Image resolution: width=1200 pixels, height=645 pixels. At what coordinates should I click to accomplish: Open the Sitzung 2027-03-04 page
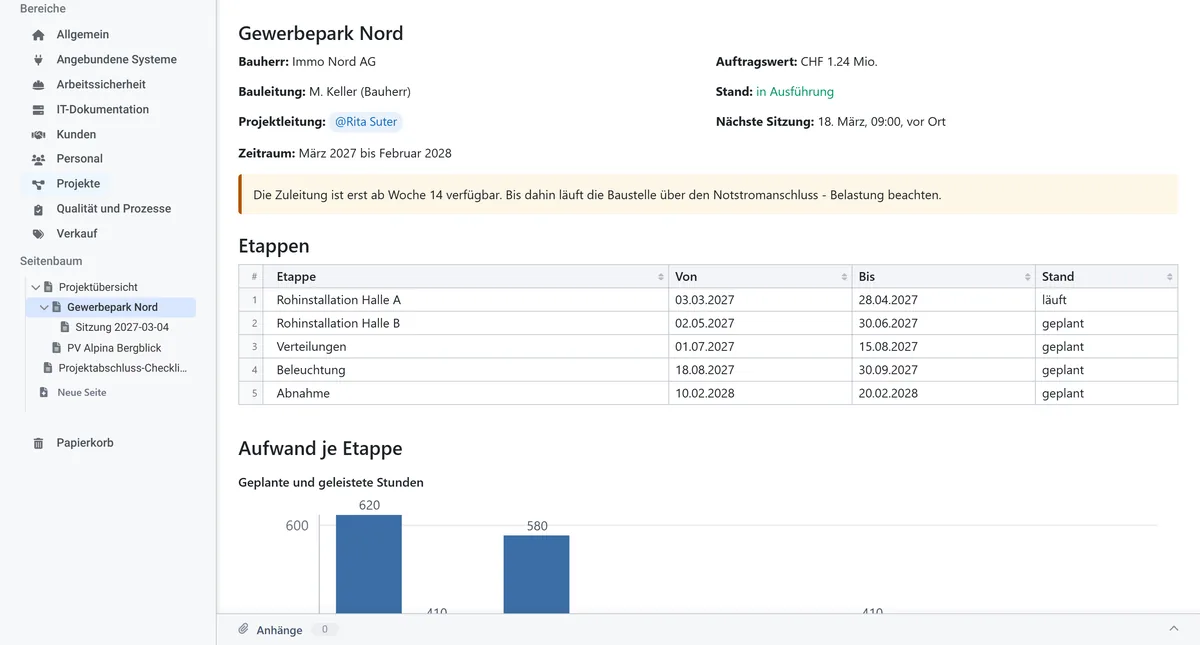[122, 327]
